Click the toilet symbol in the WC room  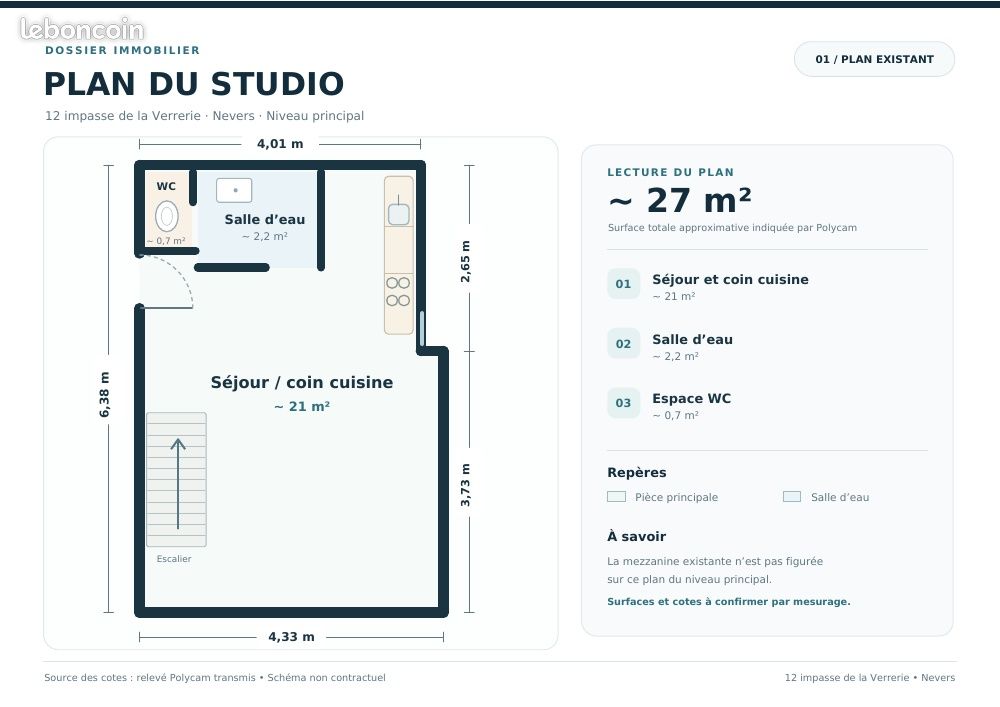click(x=166, y=217)
